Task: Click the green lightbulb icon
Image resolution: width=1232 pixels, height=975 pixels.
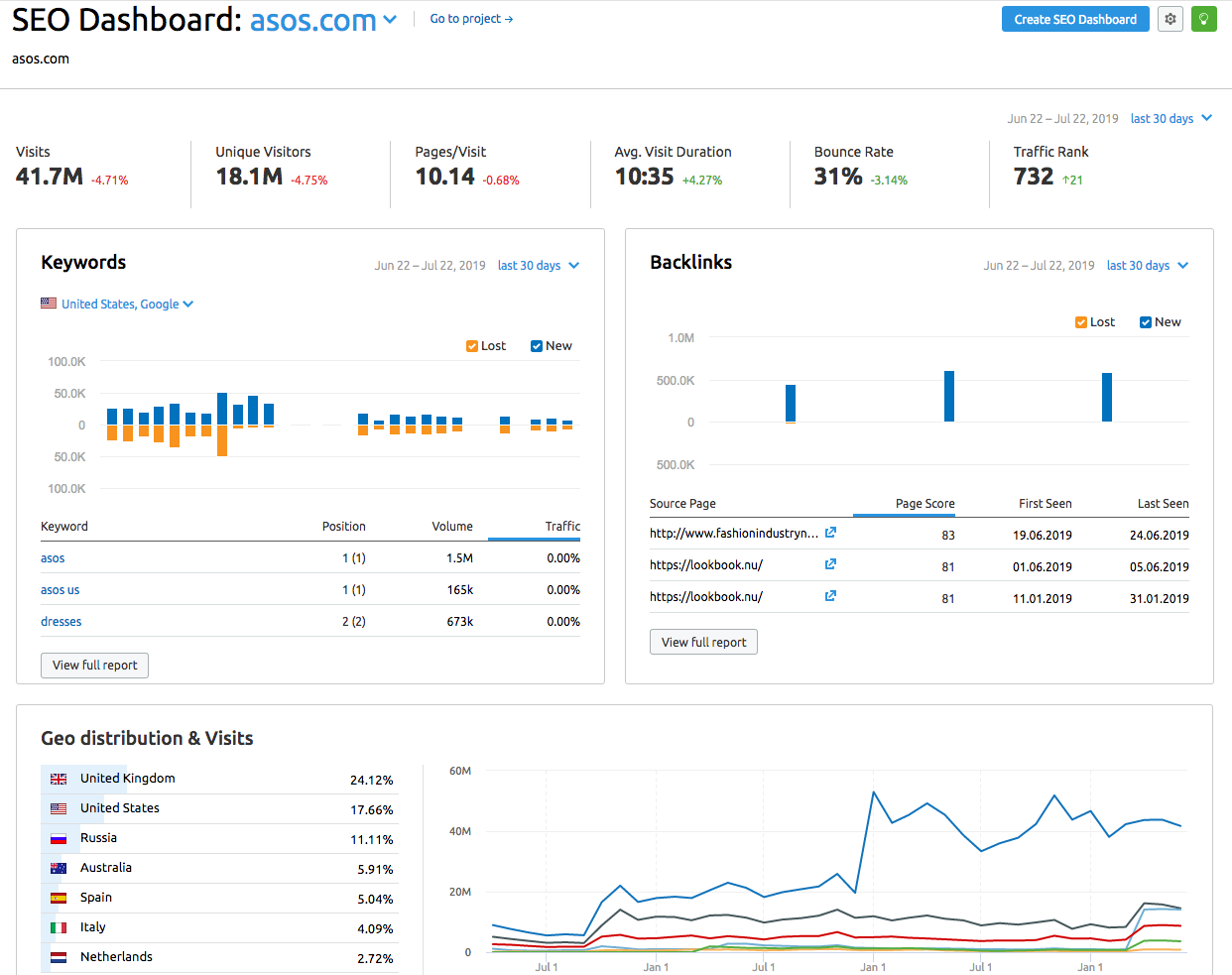Action: 1203,19
